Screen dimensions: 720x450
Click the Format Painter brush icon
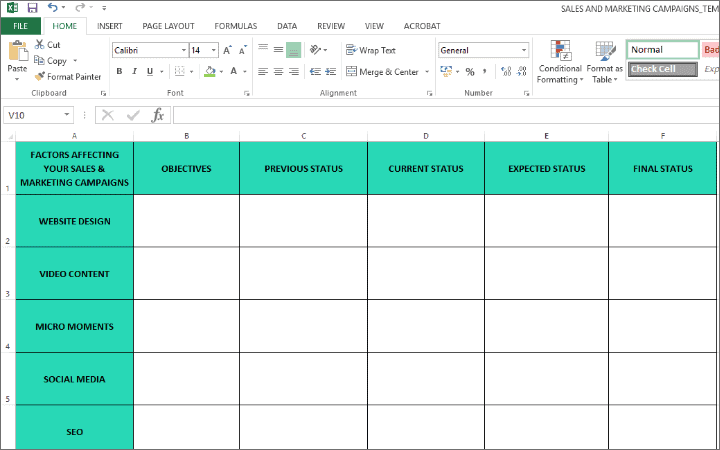pyautogui.click(x=40, y=76)
